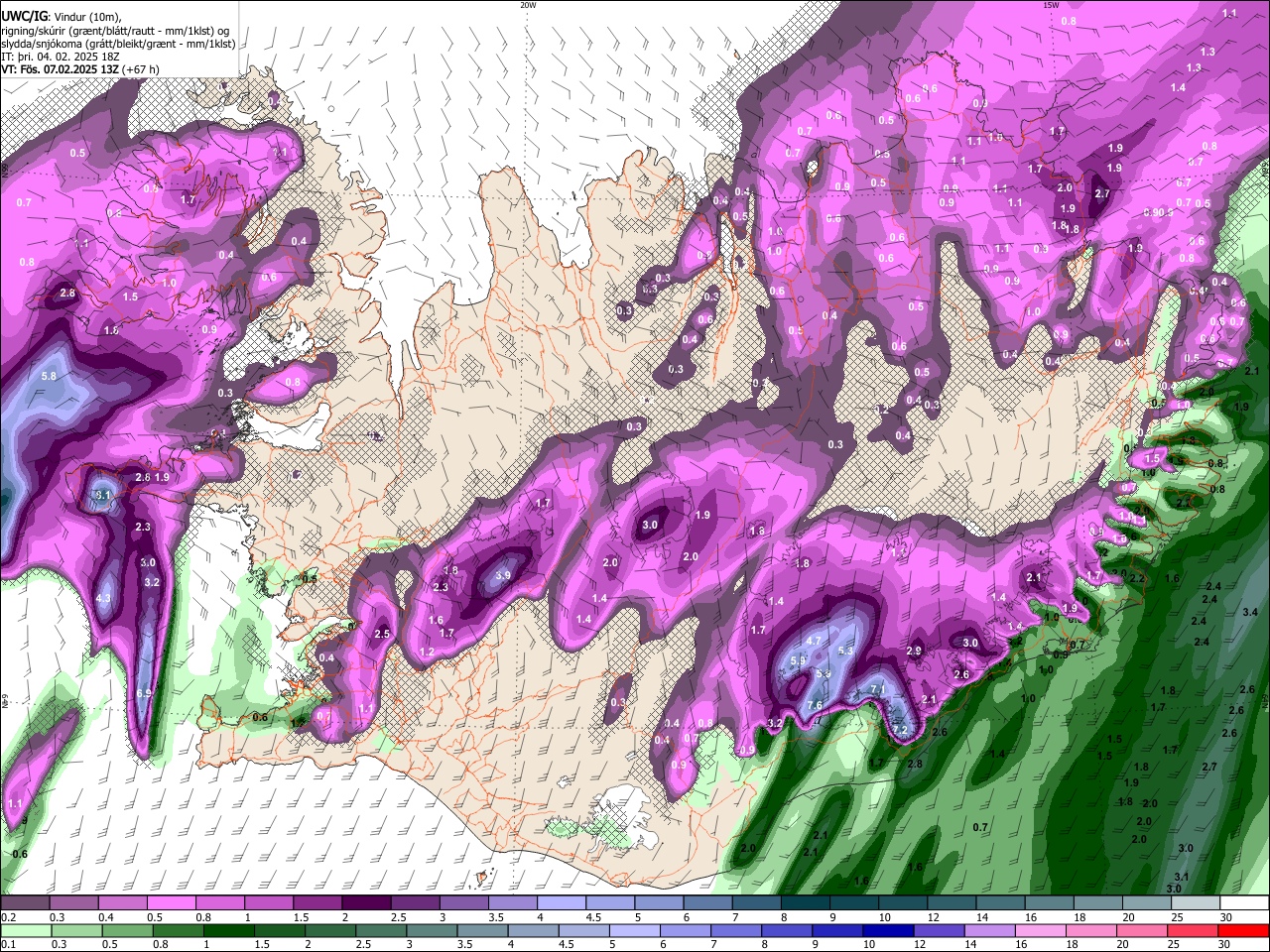Click the 7.2 precipitation value on map
Viewport: 1270px width, 952px height.
[x=901, y=730]
